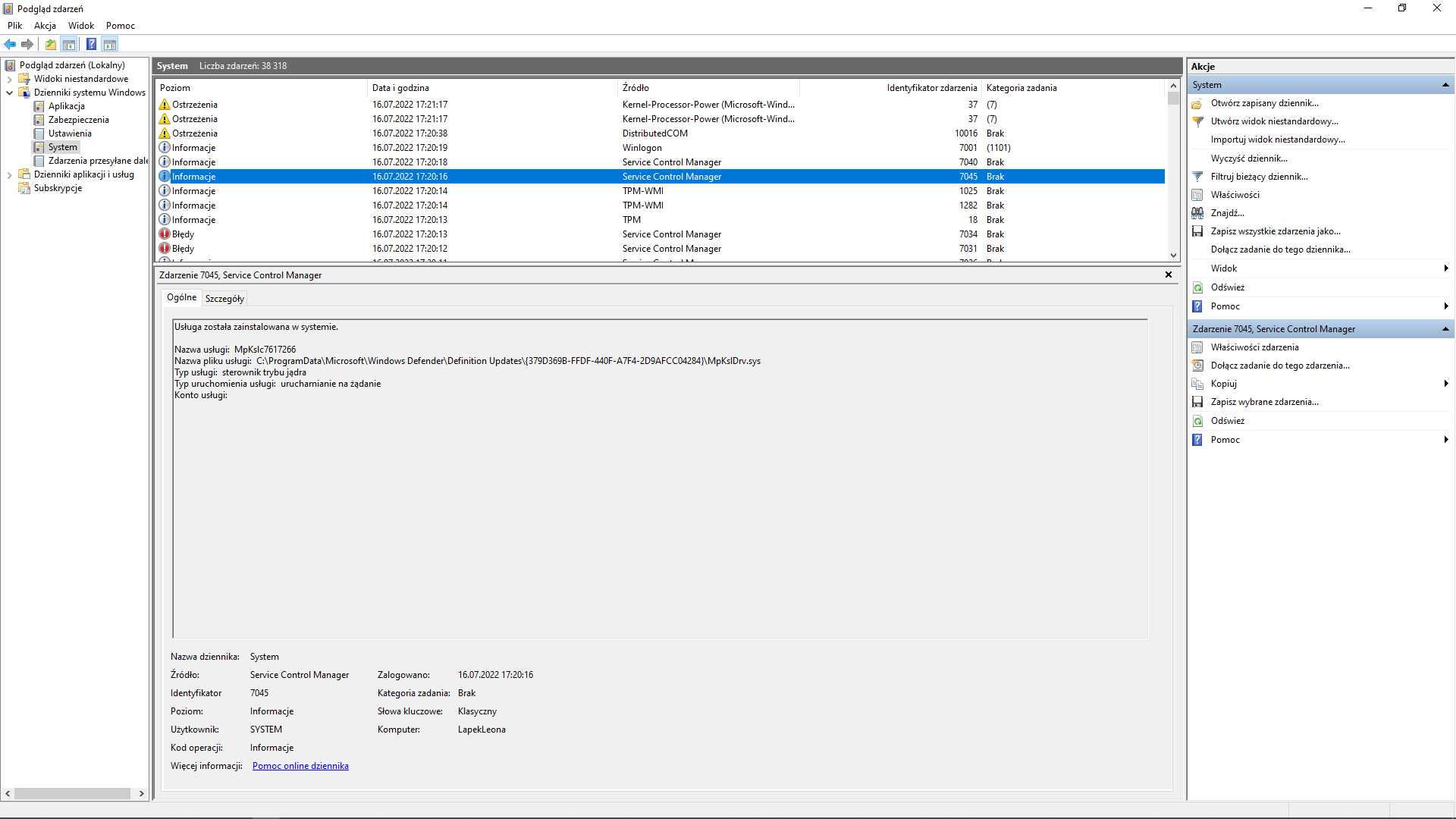Collapse the System actions section header
The width and height of the screenshot is (1456, 819).
[1445, 85]
